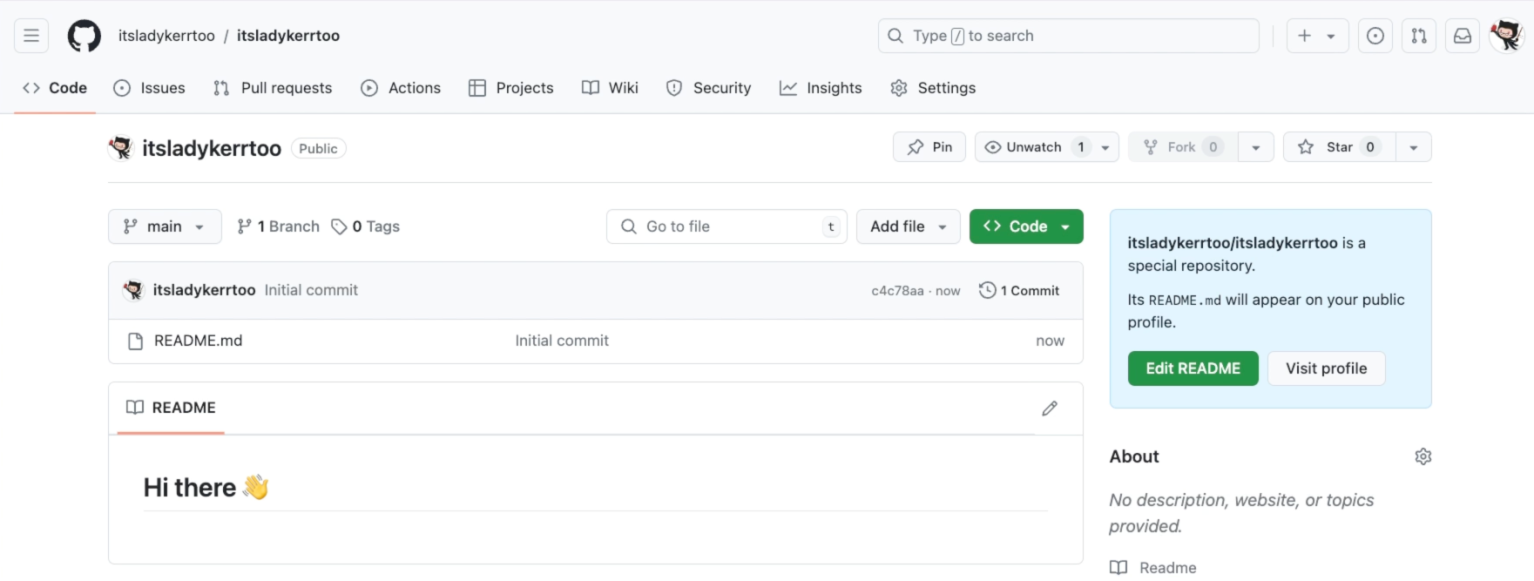Open the Pull requests icon near the inbox
This screenshot has height=581, width=1534.
[x=1418, y=35]
